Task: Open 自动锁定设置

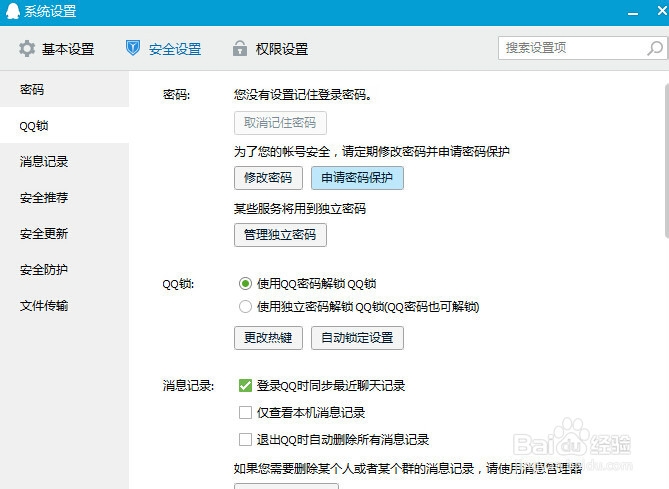Action: pyautogui.click(x=357, y=338)
